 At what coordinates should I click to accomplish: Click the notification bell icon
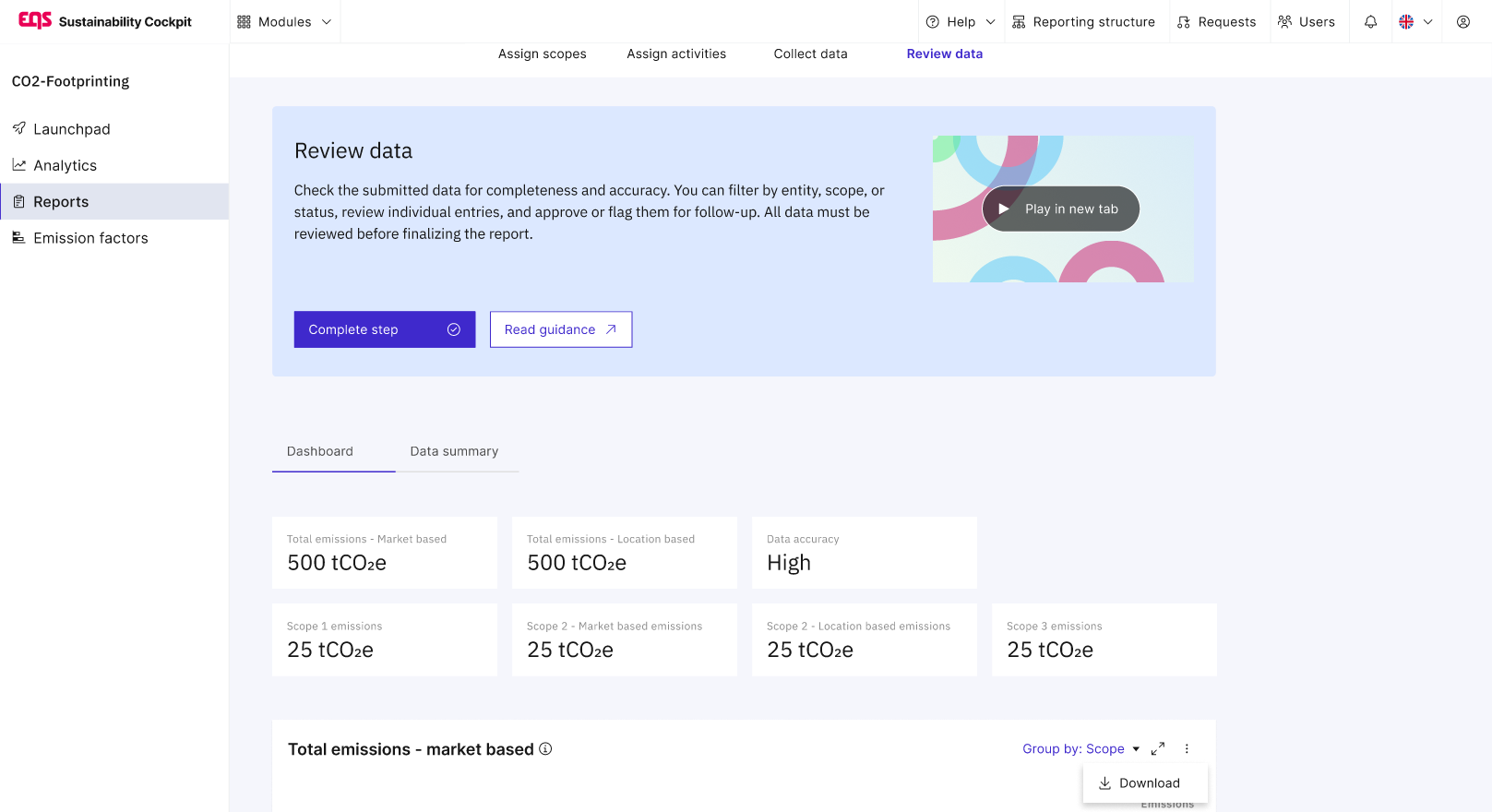(x=1370, y=22)
